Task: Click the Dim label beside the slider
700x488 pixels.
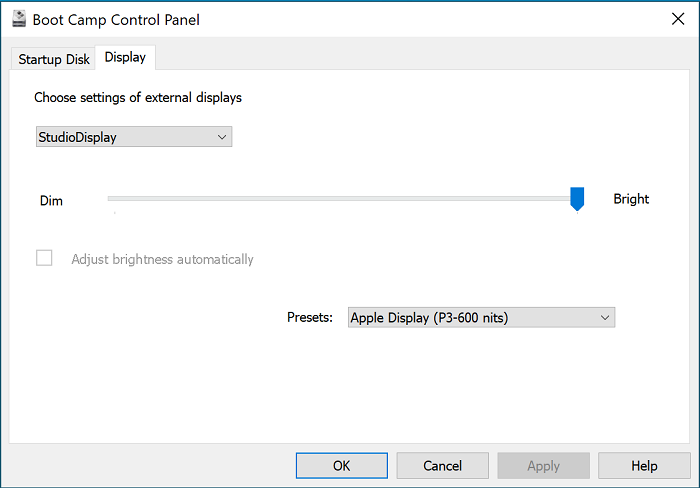Action: [51, 201]
